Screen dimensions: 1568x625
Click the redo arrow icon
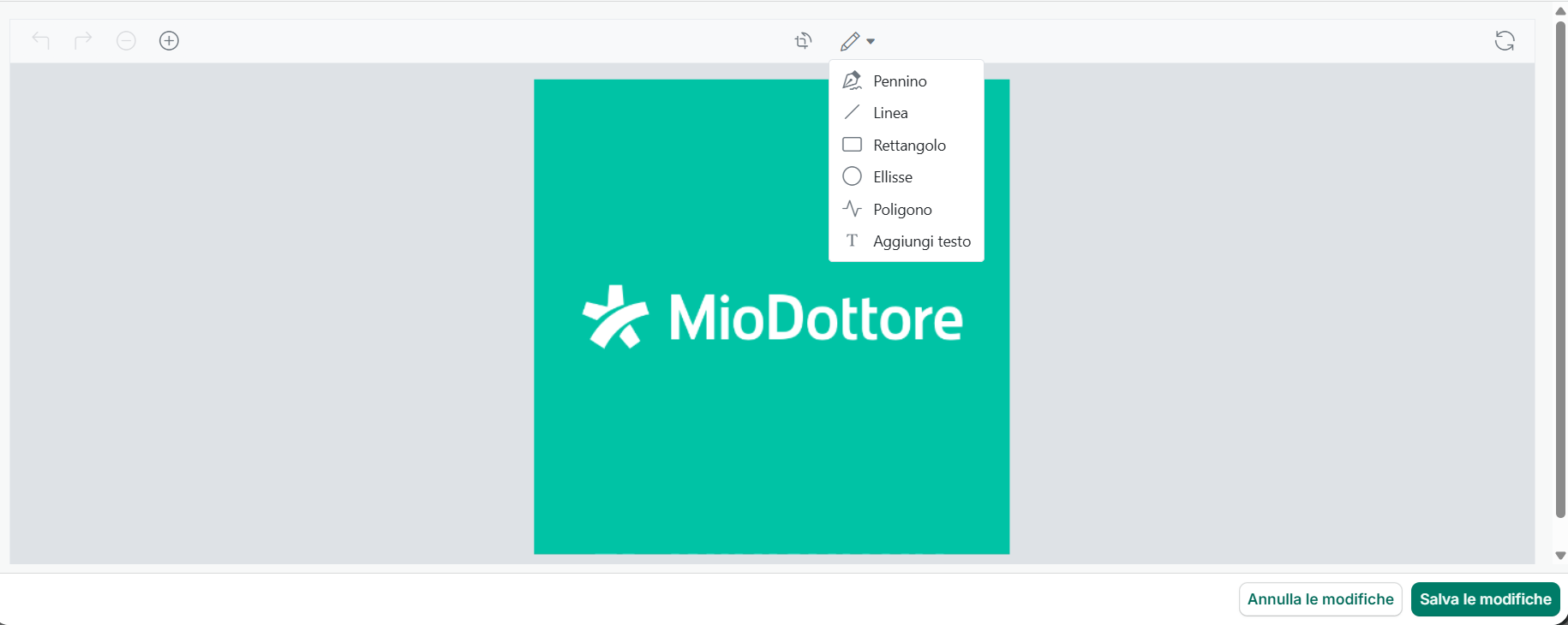[83, 40]
